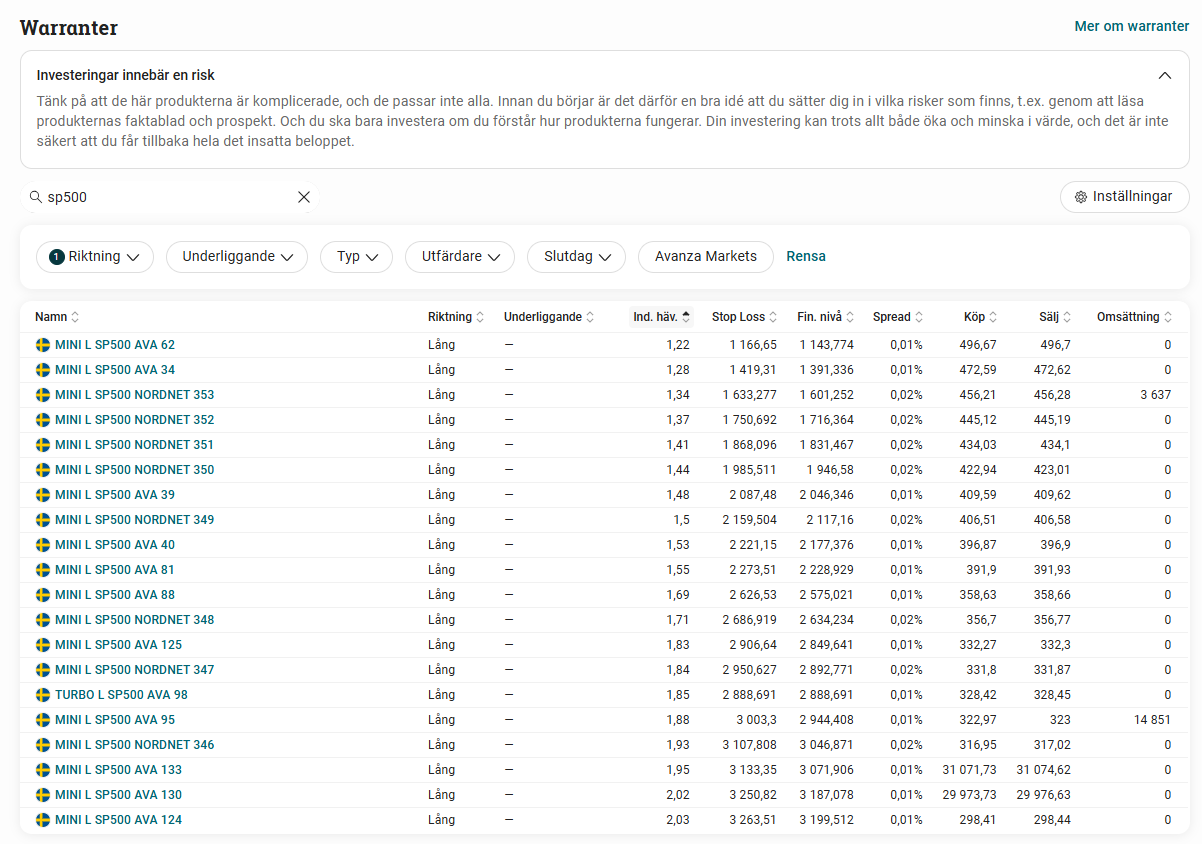Click the gear icon in Inställningar

point(1080,197)
